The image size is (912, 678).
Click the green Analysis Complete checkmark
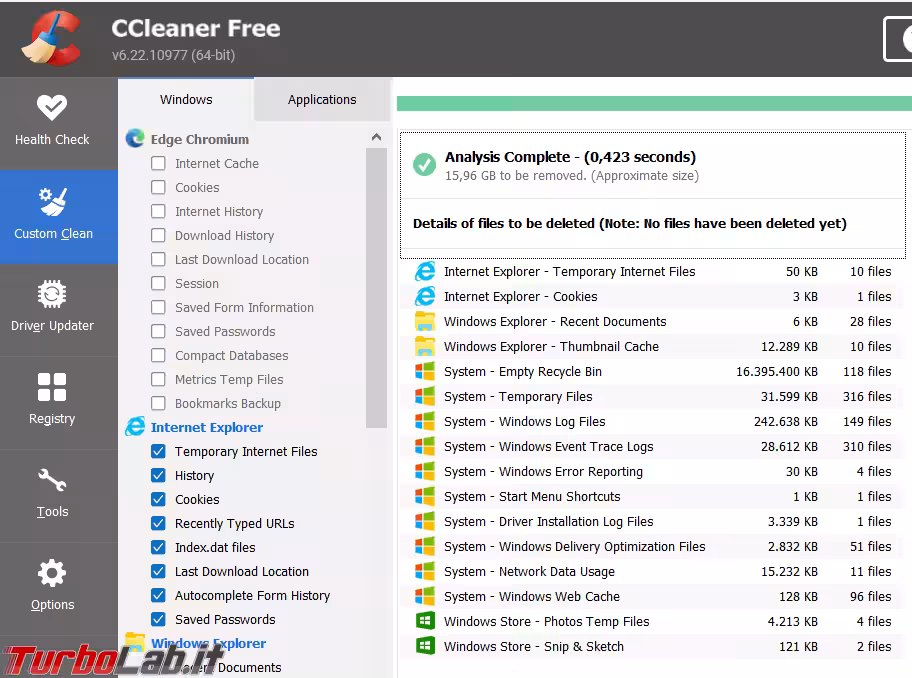425,165
